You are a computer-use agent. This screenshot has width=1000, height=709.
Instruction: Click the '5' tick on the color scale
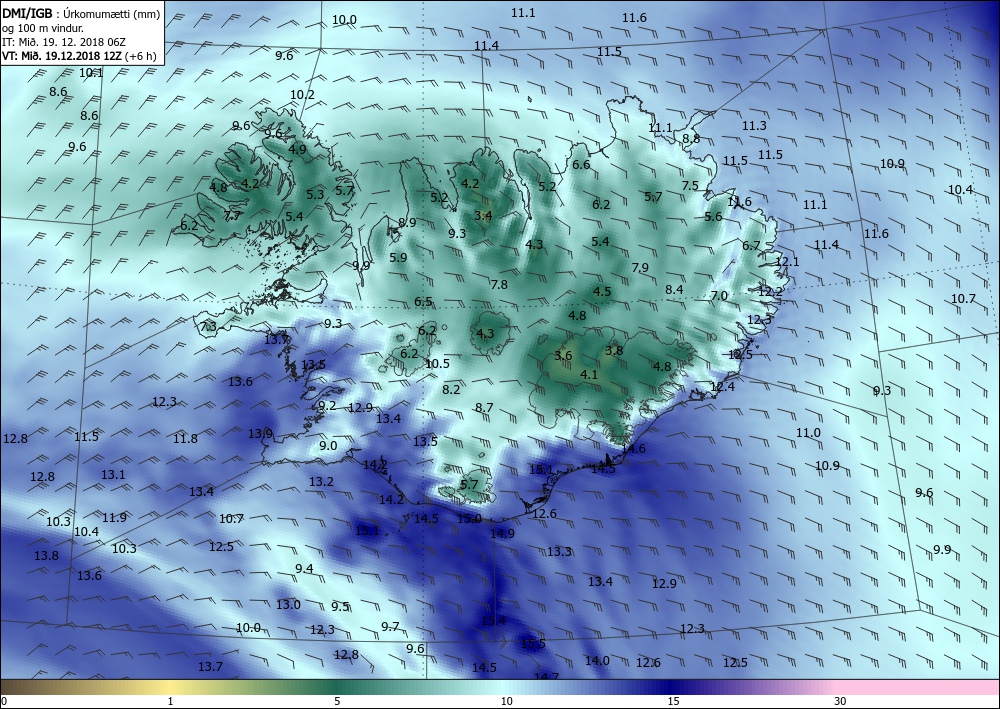point(337,701)
